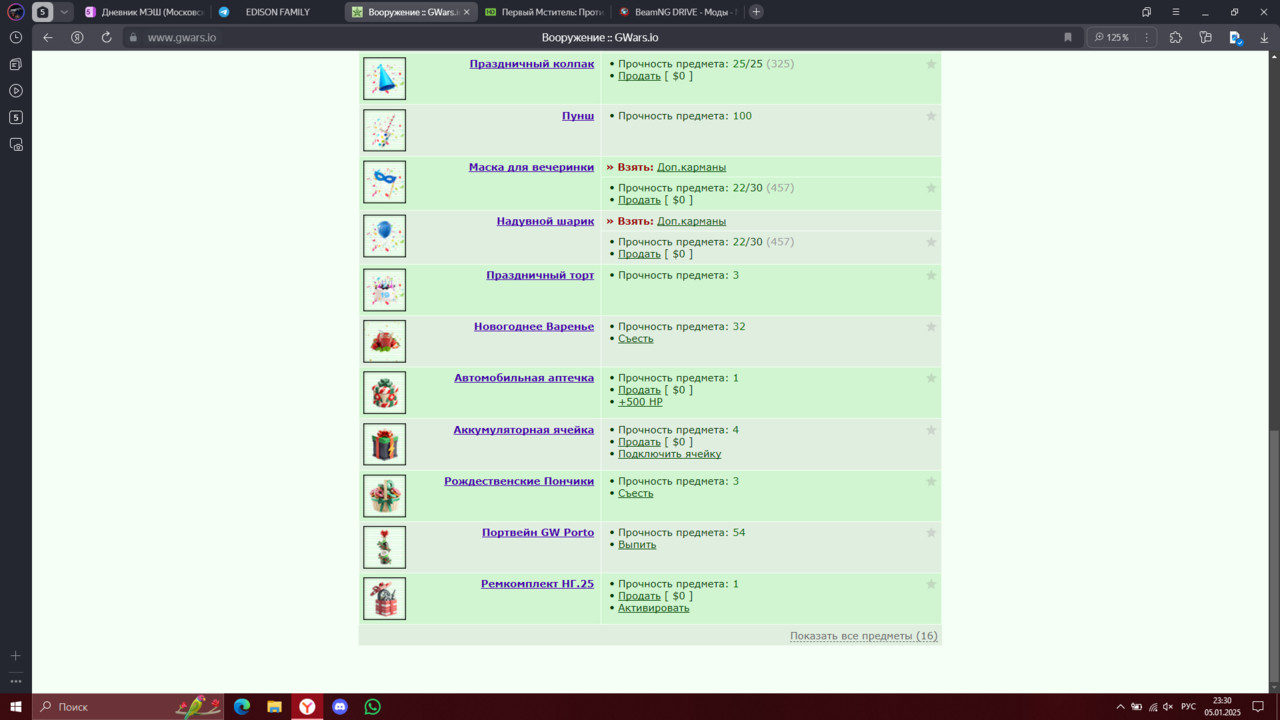Take Надувной шарик into Доп.карманы
The height and width of the screenshot is (720, 1280).
691,221
